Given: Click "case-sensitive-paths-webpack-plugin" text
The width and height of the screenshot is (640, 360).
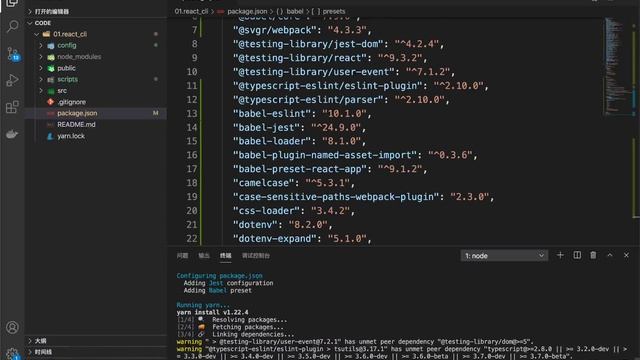Looking at the screenshot, I should 336,197.
